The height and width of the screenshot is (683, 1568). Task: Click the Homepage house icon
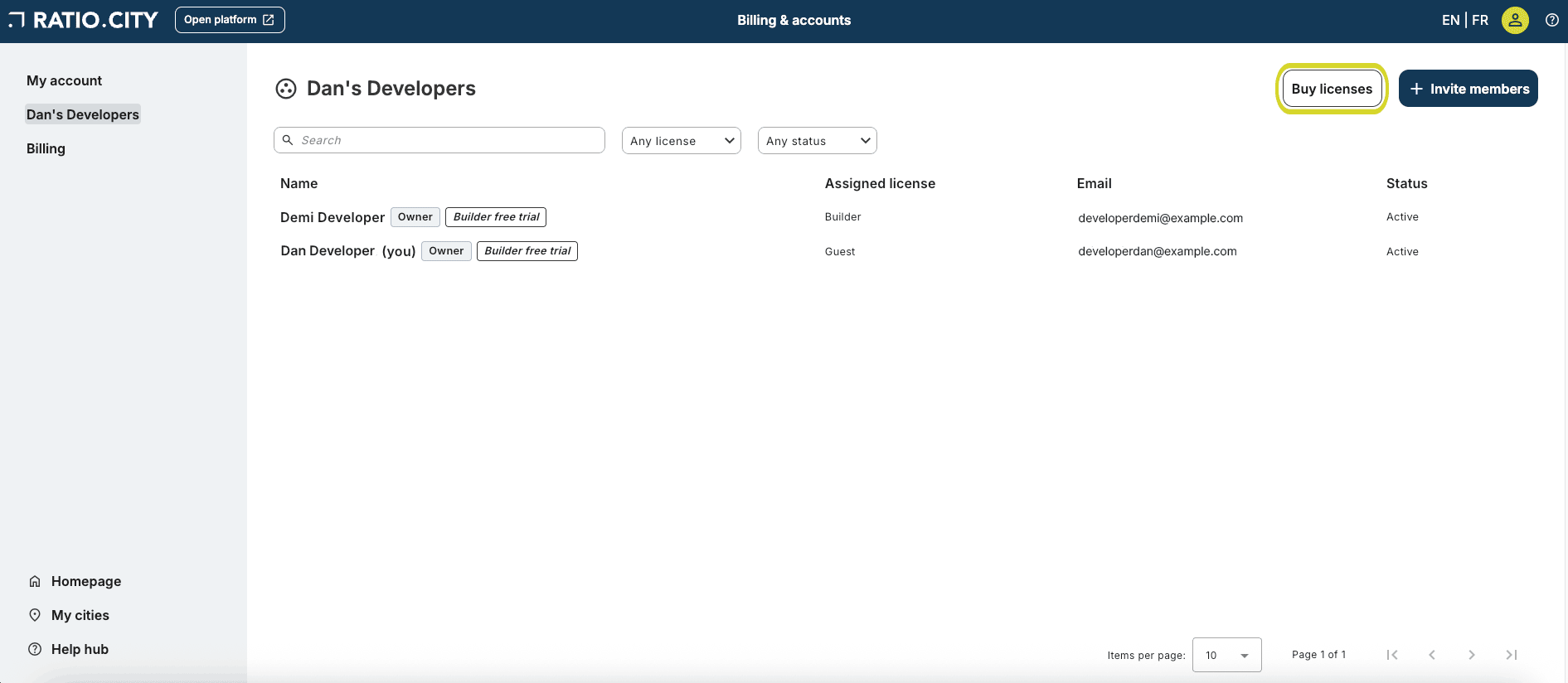[x=35, y=581]
